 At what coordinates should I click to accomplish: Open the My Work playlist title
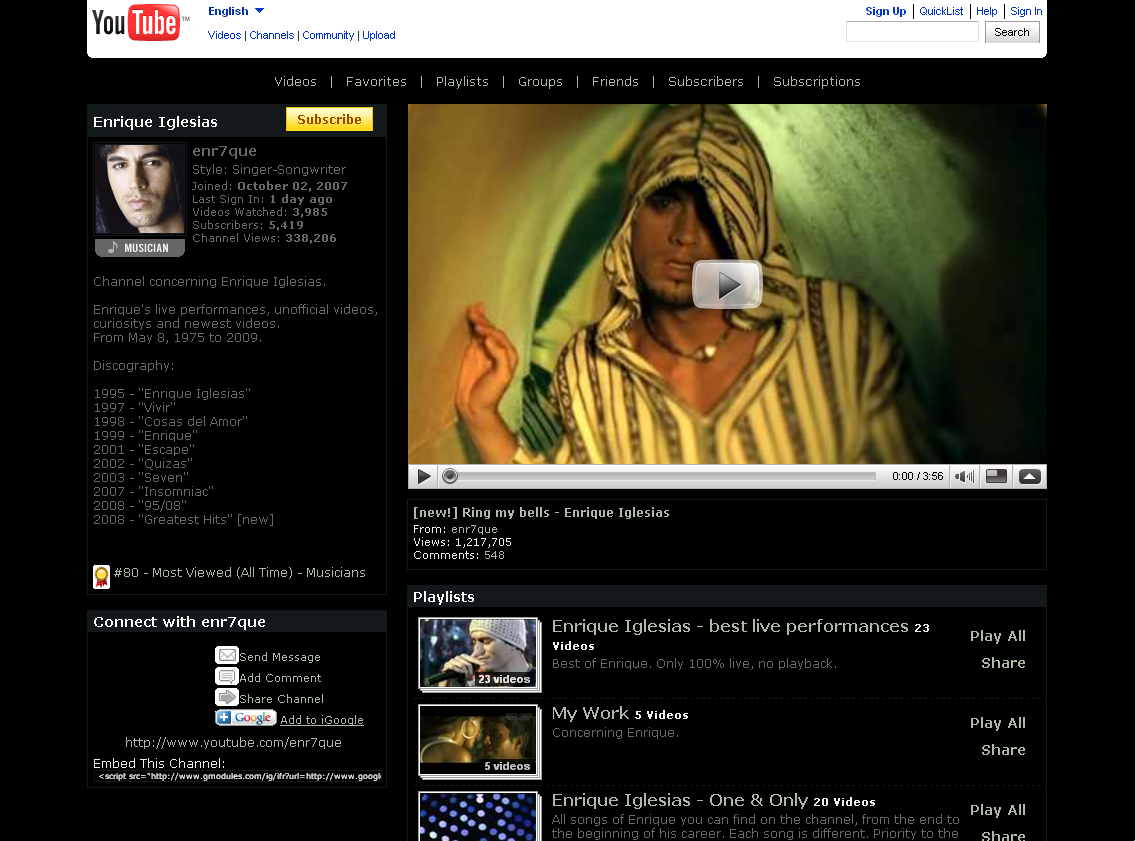(590, 714)
